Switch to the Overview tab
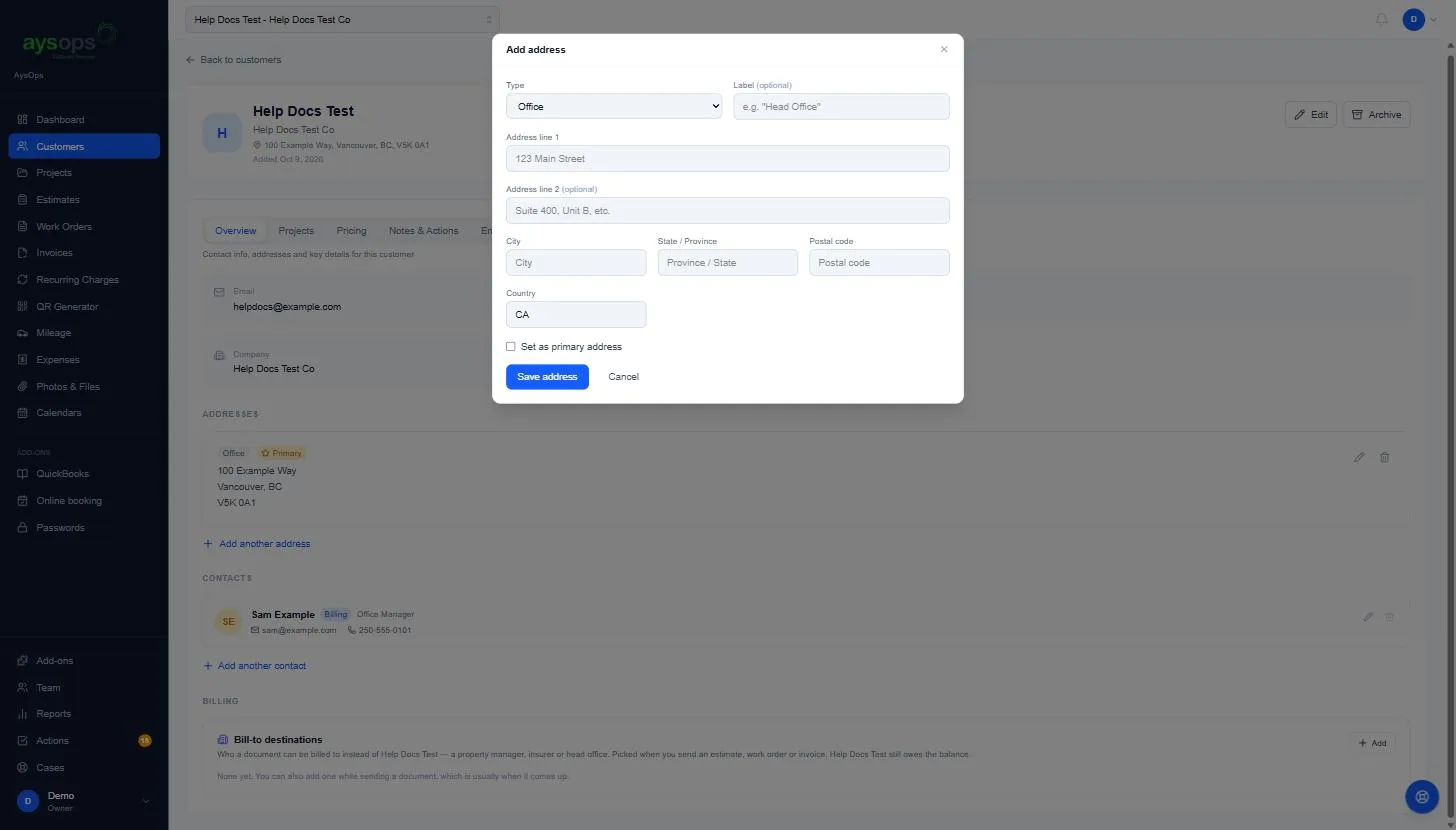Image resolution: width=1456 pixels, height=830 pixels. point(236,231)
